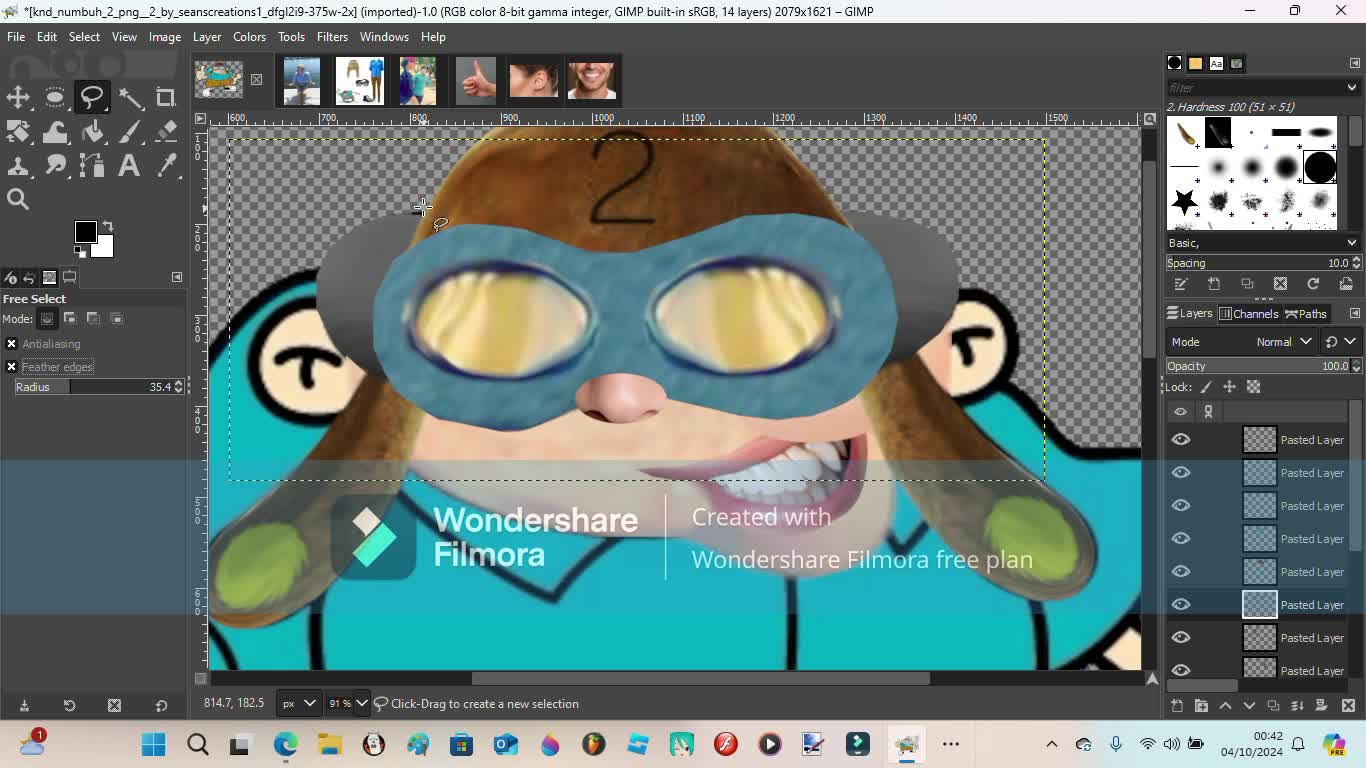Lower the selected layer one step
This screenshot has width=1366, height=768.
pos(1249,706)
